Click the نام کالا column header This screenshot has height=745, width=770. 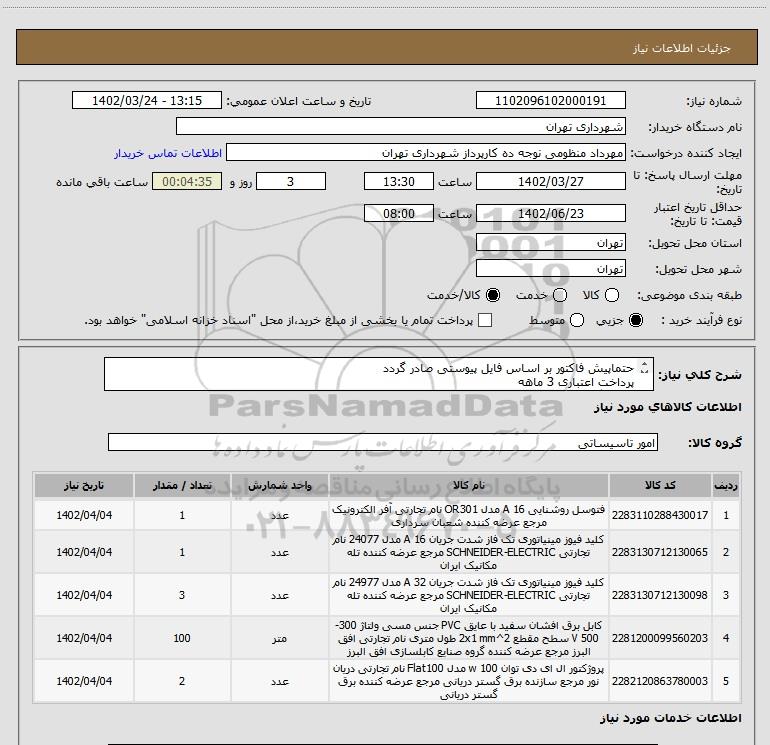469,485
